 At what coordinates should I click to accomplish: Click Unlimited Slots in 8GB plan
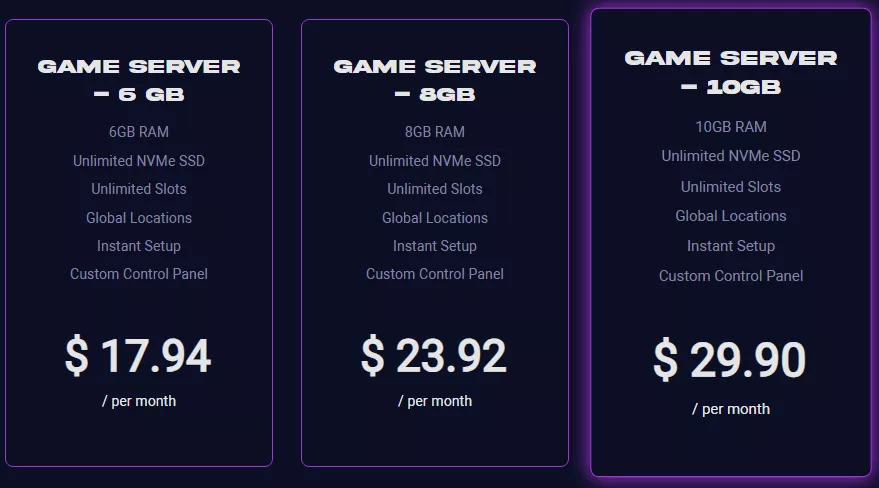pos(435,189)
